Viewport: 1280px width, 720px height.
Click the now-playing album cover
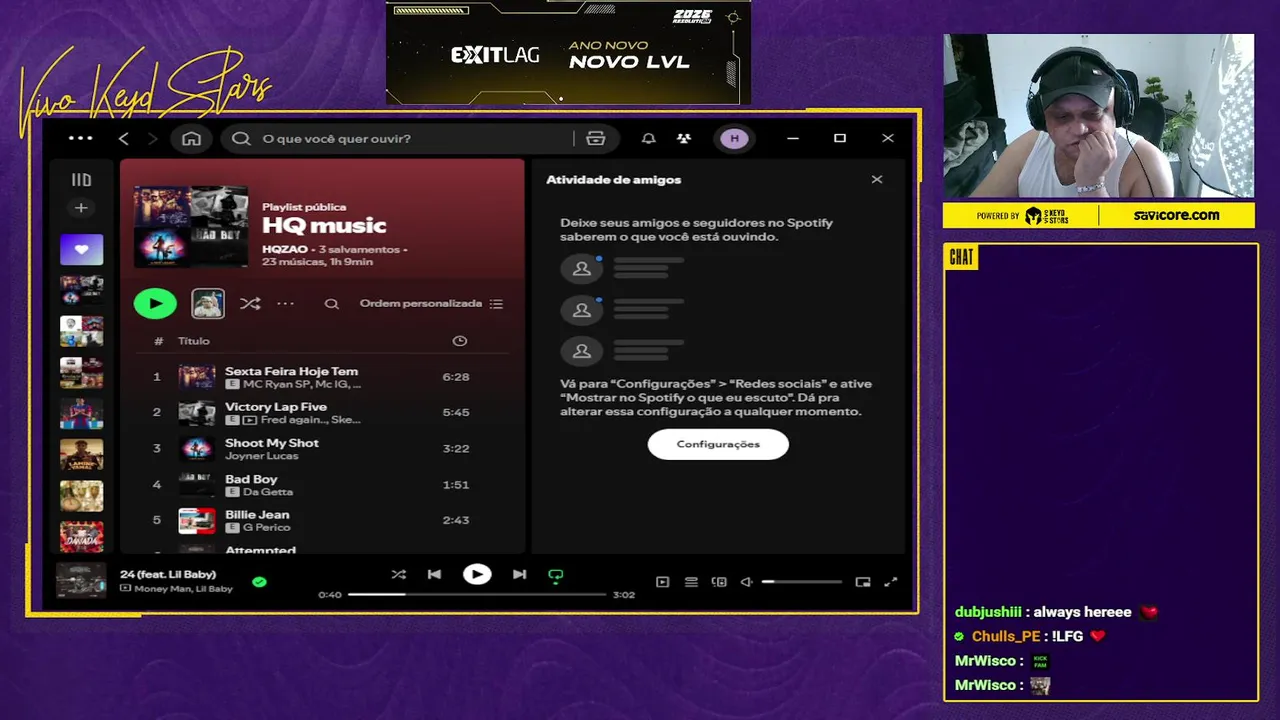tap(81, 580)
